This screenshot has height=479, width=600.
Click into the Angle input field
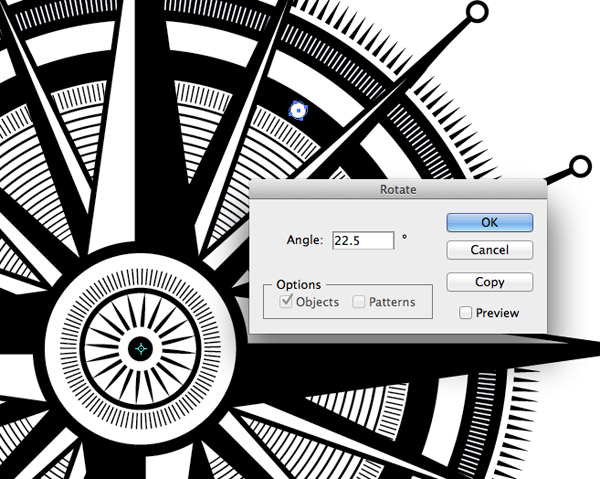(363, 241)
